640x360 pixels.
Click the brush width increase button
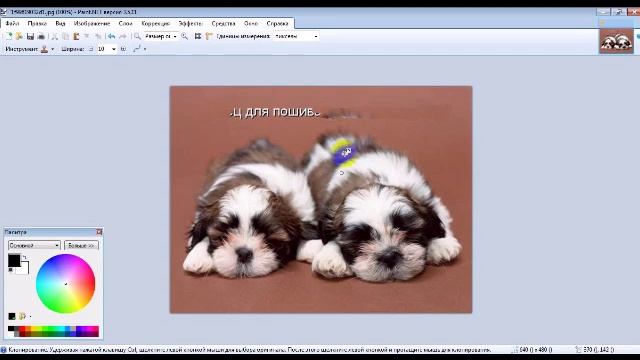[123, 49]
